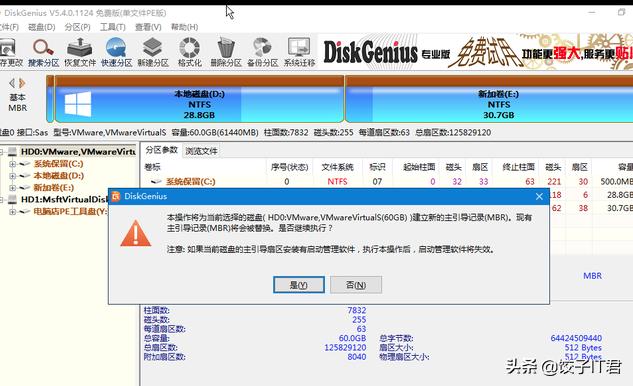The image size is (633, 386).
Task: Expand 系统保留(C:) tree node
Action: click(12, 164)
